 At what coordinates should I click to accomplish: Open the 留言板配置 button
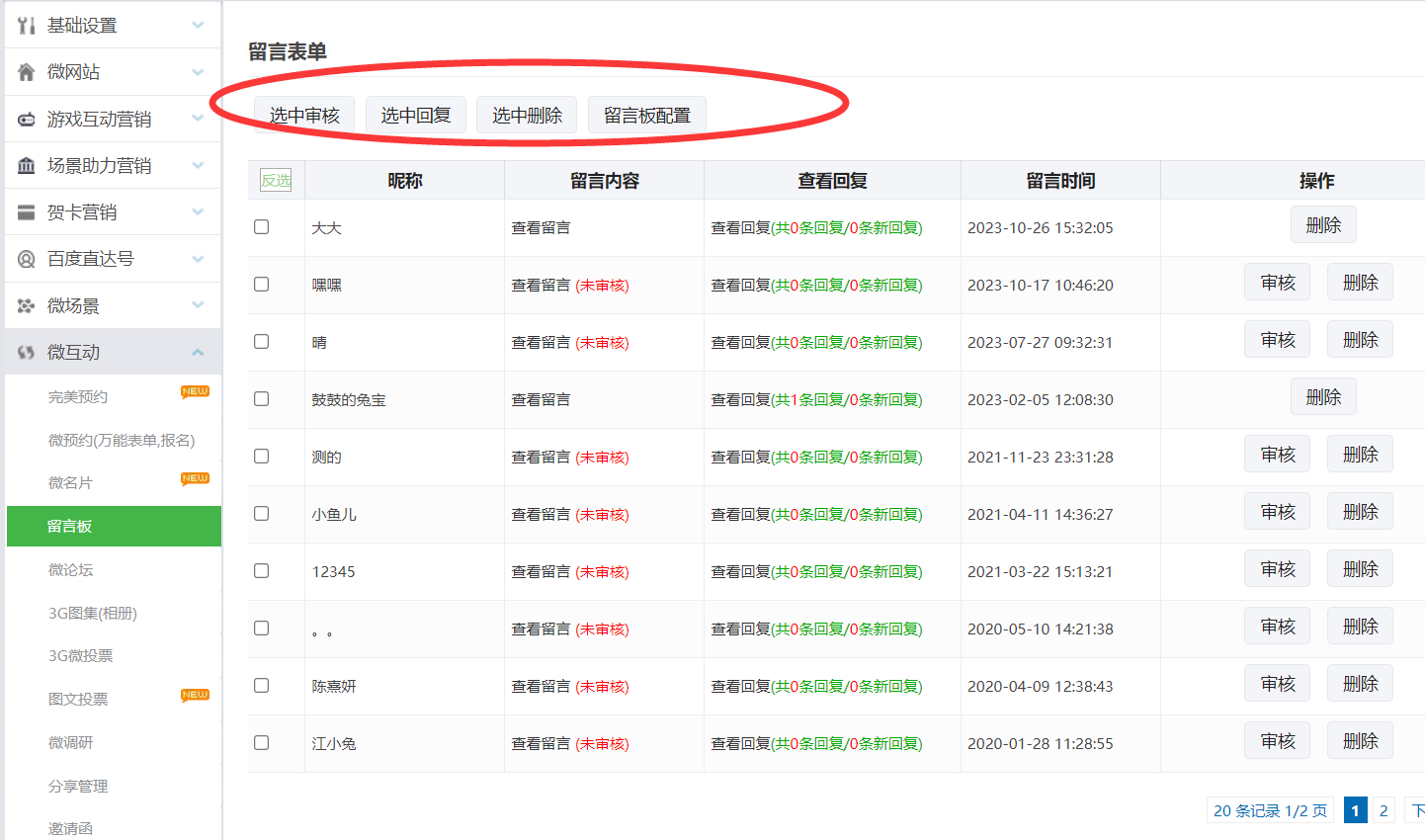point(647,116)
